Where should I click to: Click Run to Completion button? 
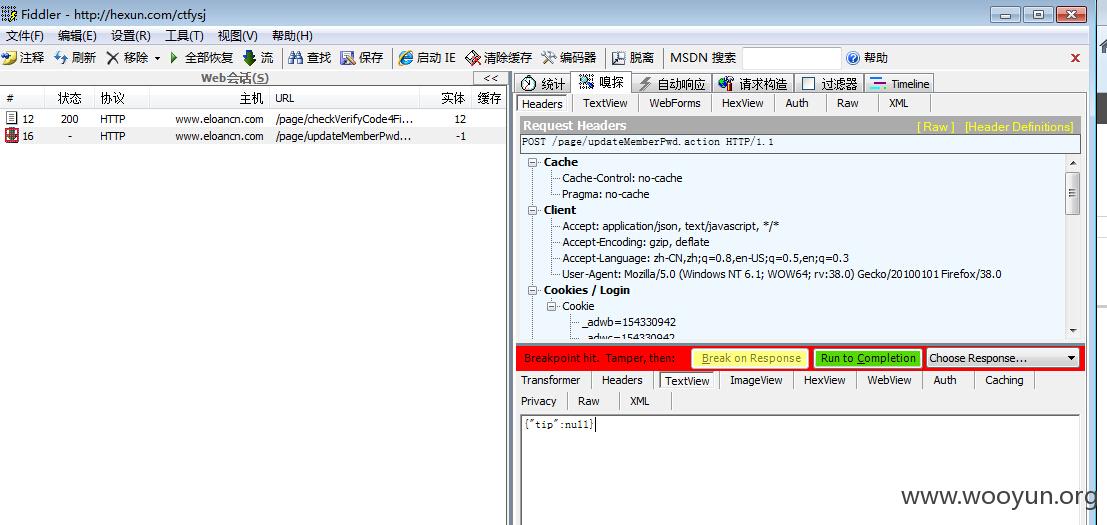[x=868, y=358]
